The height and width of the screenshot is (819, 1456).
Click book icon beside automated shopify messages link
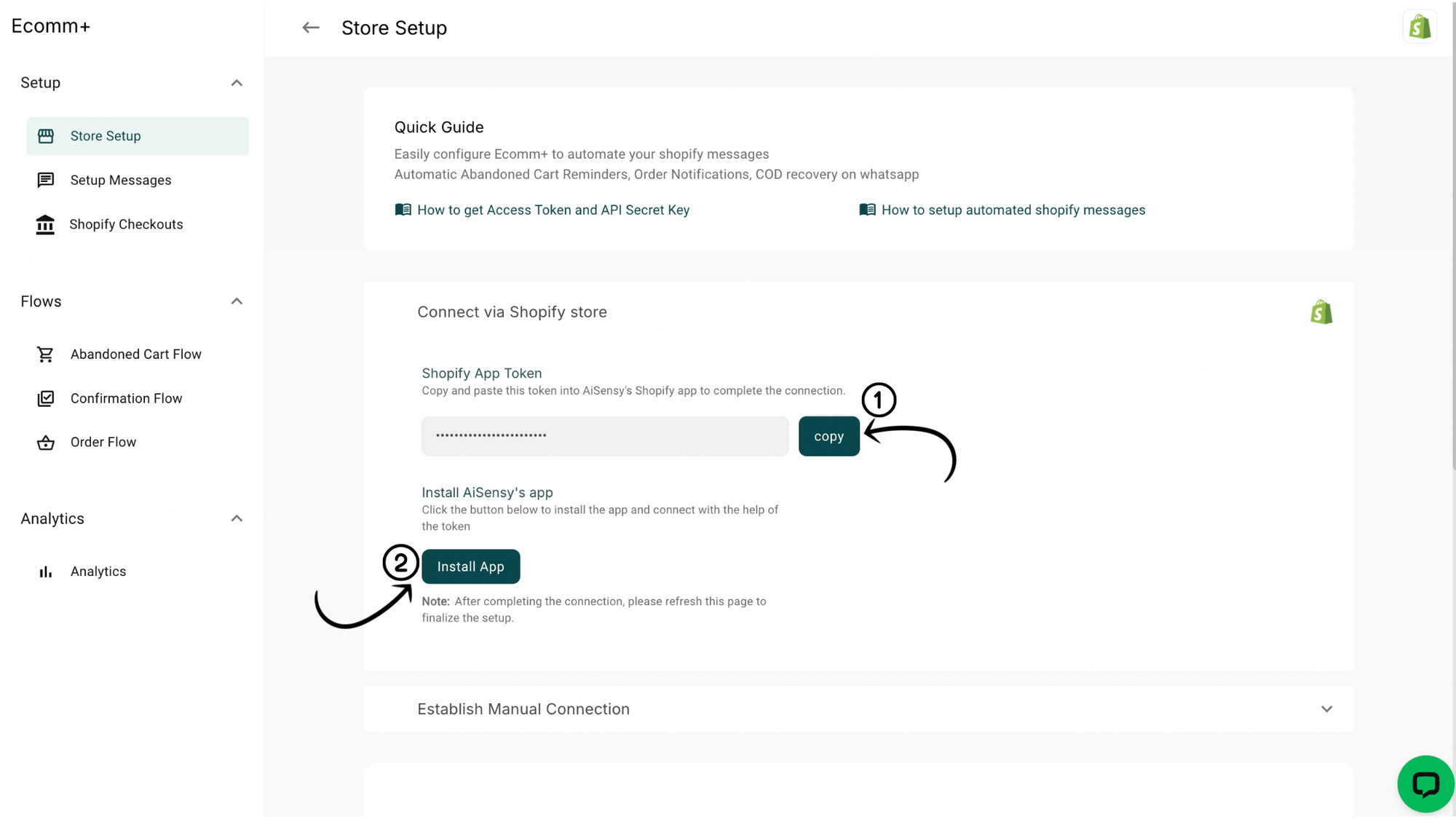click(x=867, y=210)
